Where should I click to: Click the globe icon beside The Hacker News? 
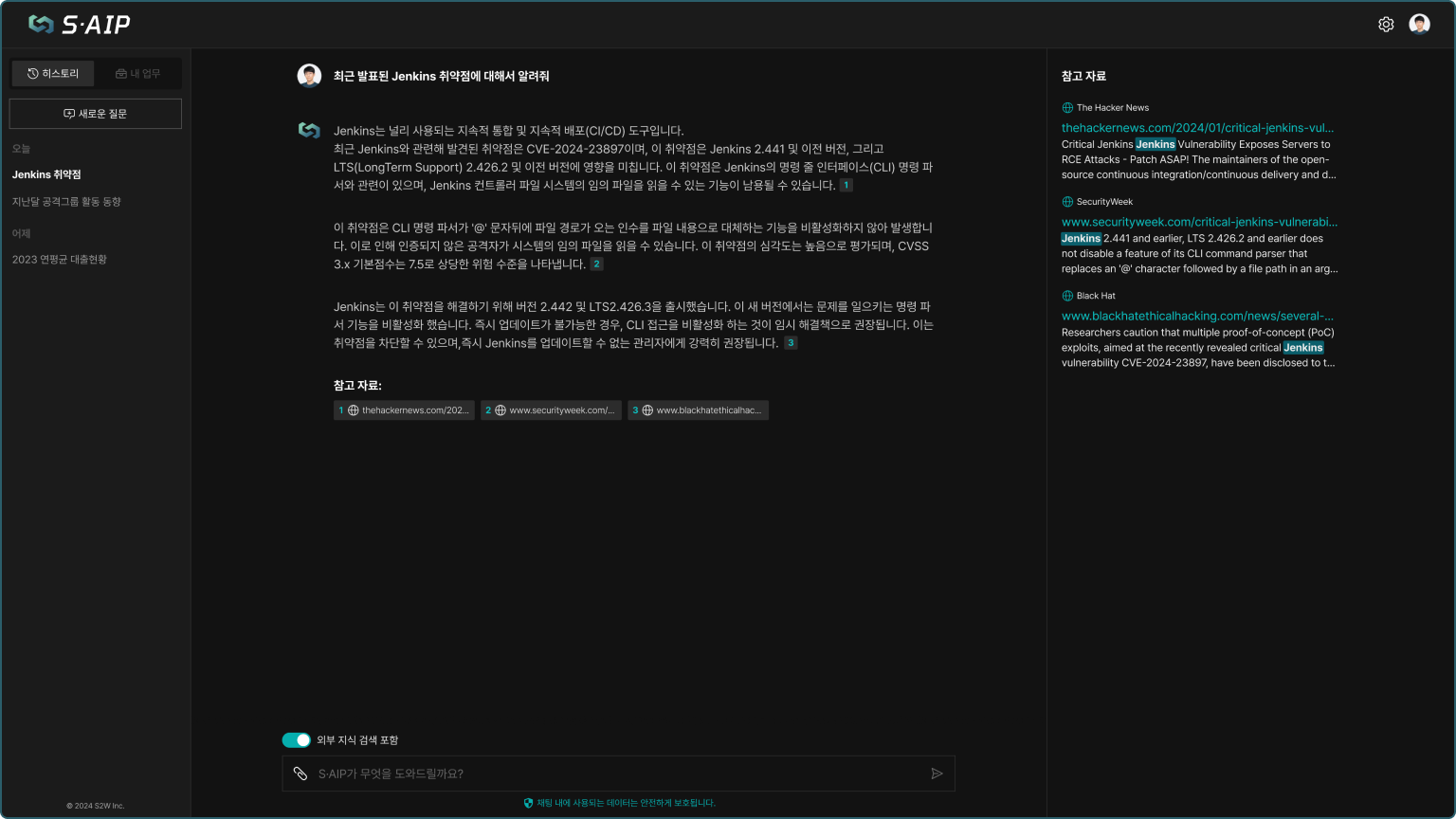pyautogui.click(x=1067, y=108)
